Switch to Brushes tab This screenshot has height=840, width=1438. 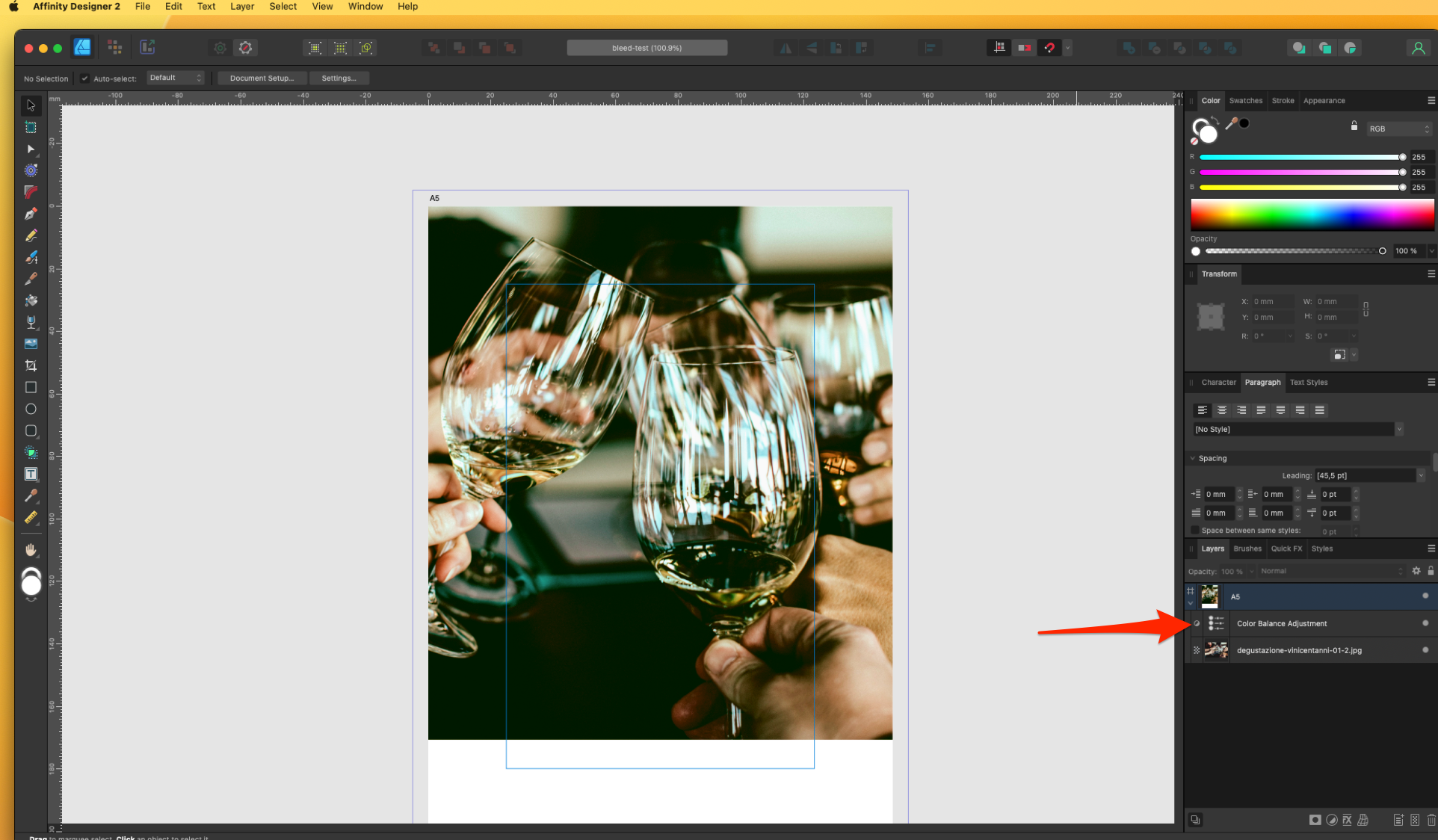1247,549
